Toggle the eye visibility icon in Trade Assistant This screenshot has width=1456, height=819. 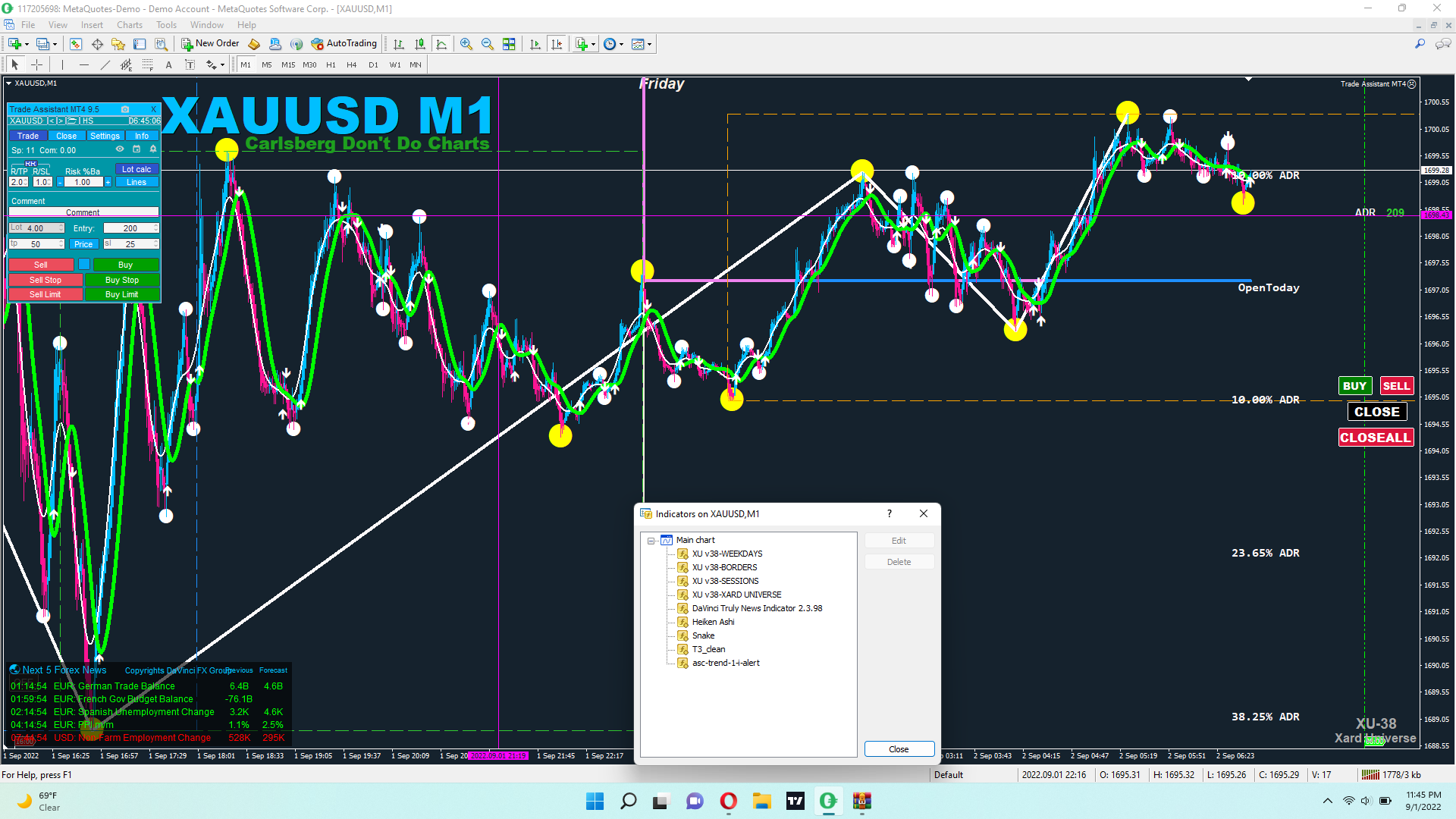120,149
